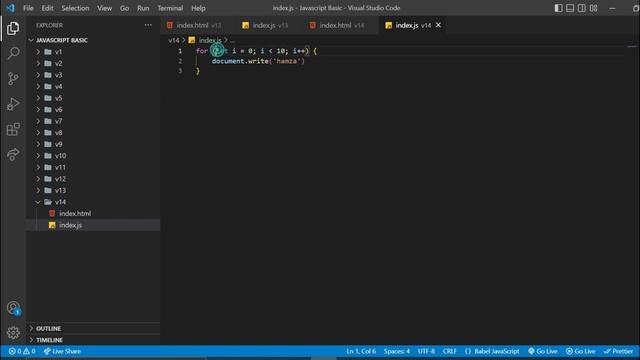Image resolution: width=640 pixels, height=360 pixels.
Task: Open the Accounts menu icon
Action: coord(13,308)
